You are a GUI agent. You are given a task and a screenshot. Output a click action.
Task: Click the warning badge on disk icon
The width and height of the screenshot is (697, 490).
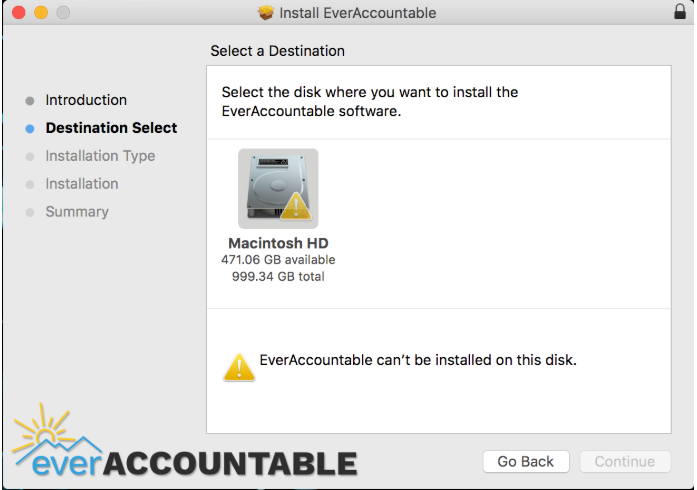(x=296, y=206)
